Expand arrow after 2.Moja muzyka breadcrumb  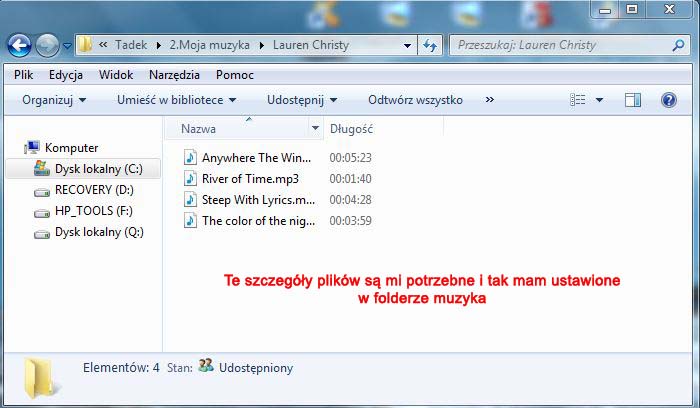262,46
